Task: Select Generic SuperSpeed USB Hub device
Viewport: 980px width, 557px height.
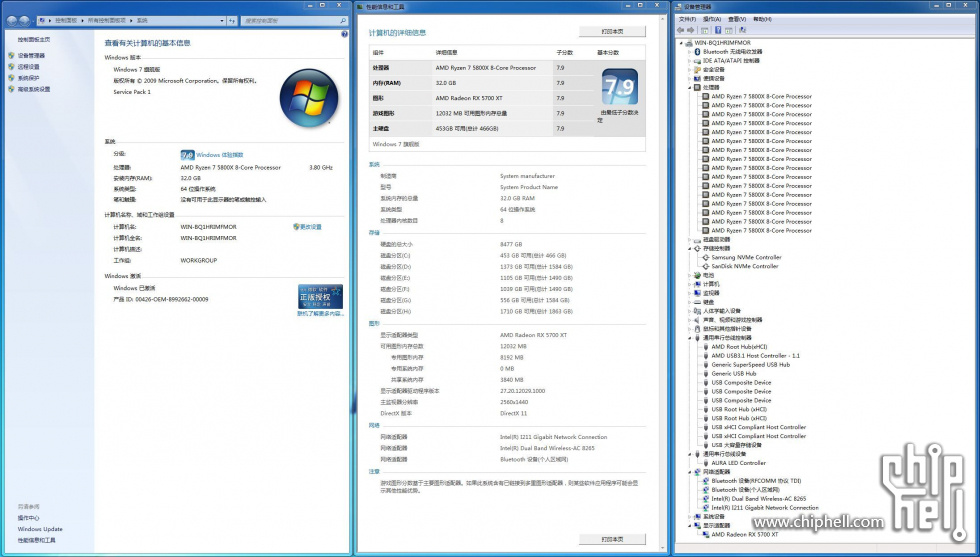Action: tap(751, 364)
